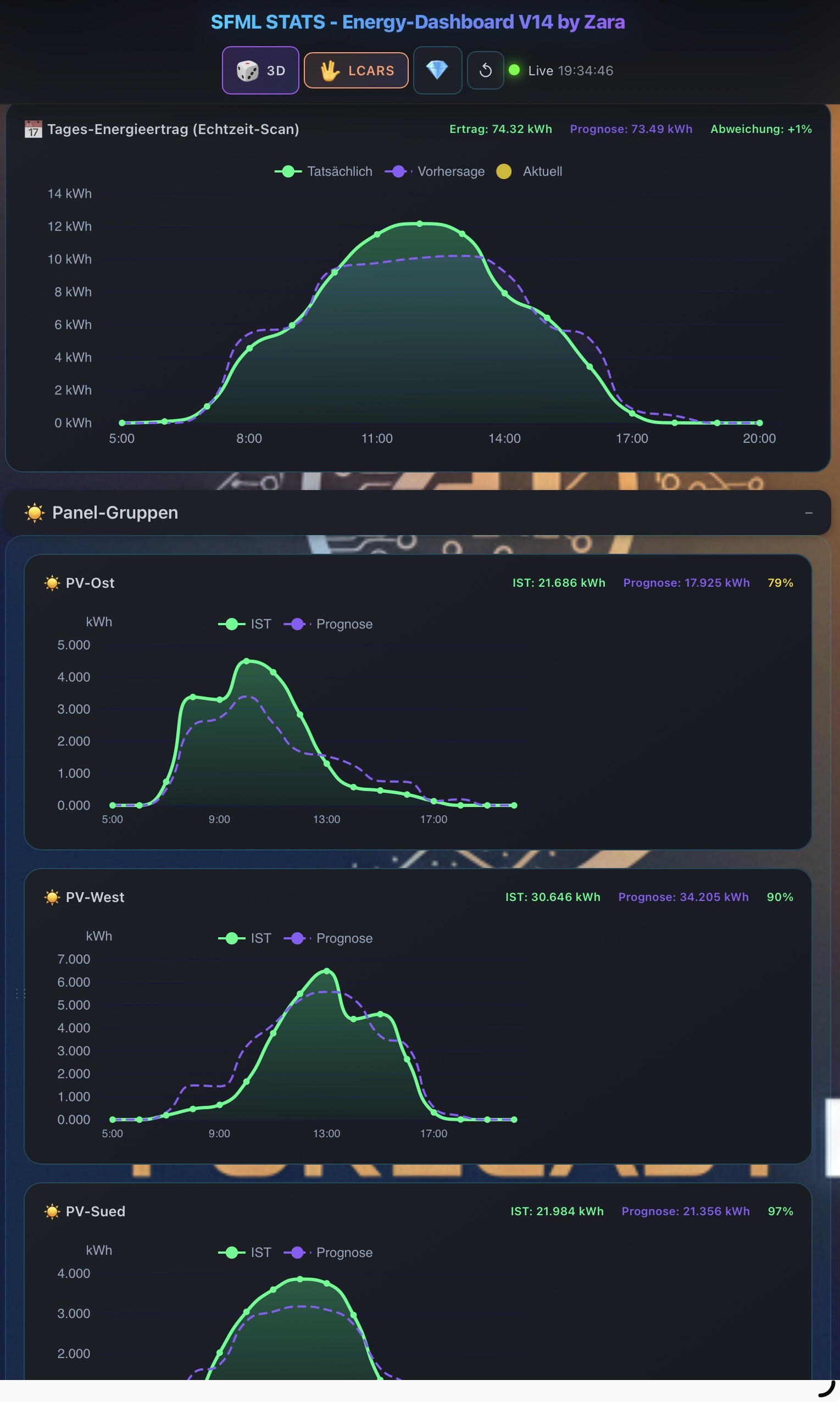Screen dimensions: 840x1402
Task: Toggle the Vorhersage series in daily chart
Action: [435, 171]
